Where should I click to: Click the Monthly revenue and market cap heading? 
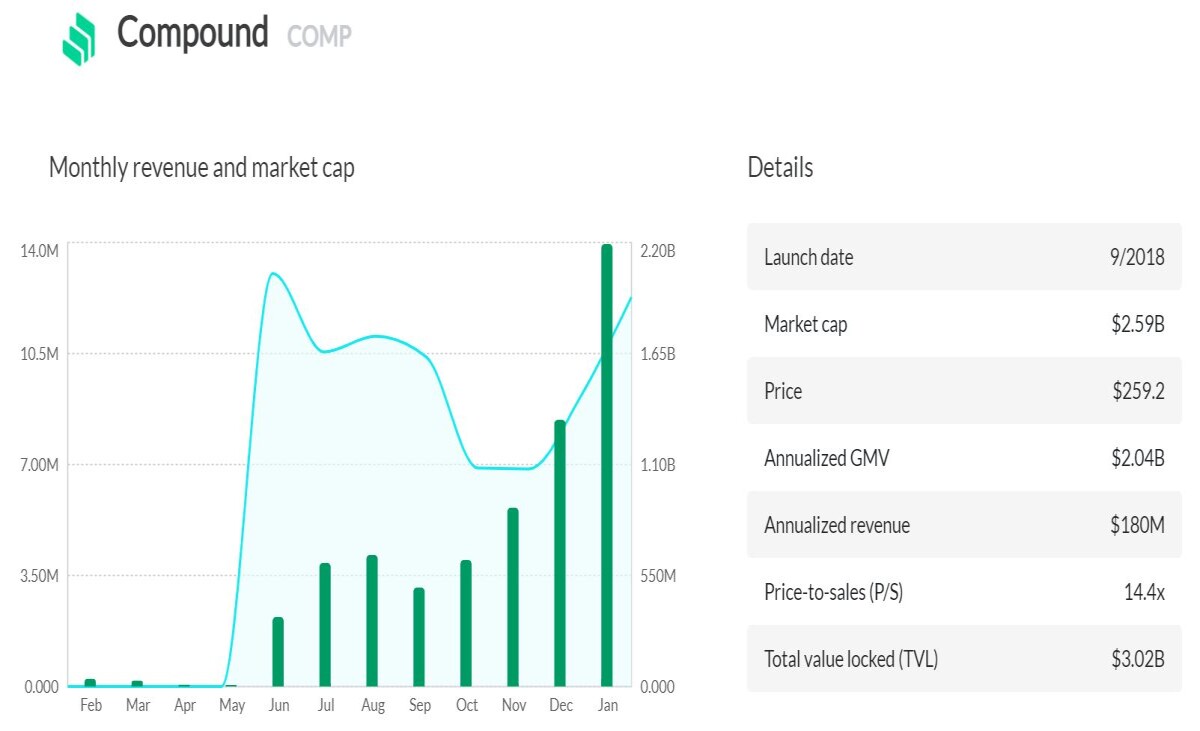[x=202, y=167]
